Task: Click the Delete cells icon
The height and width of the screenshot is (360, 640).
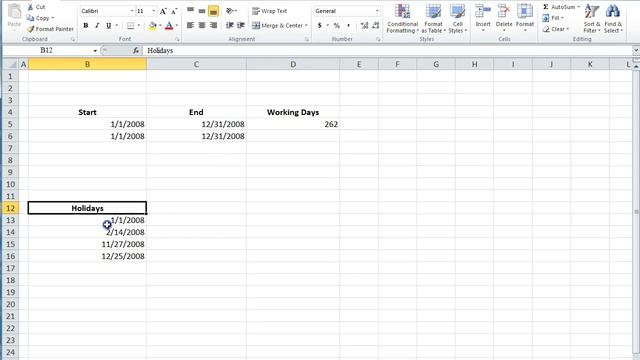Action: tap(504, 11)
